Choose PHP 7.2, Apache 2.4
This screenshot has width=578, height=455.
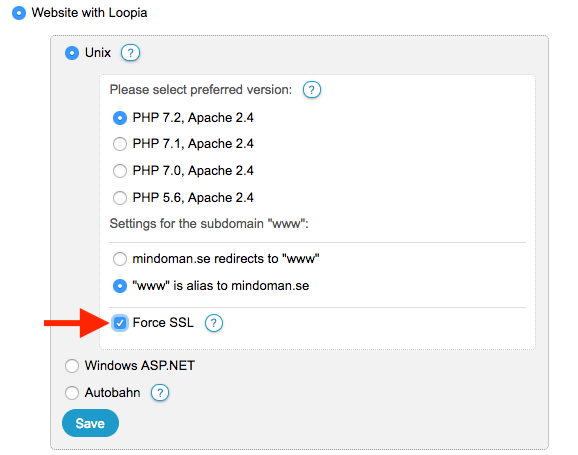(x=120, y=118)
